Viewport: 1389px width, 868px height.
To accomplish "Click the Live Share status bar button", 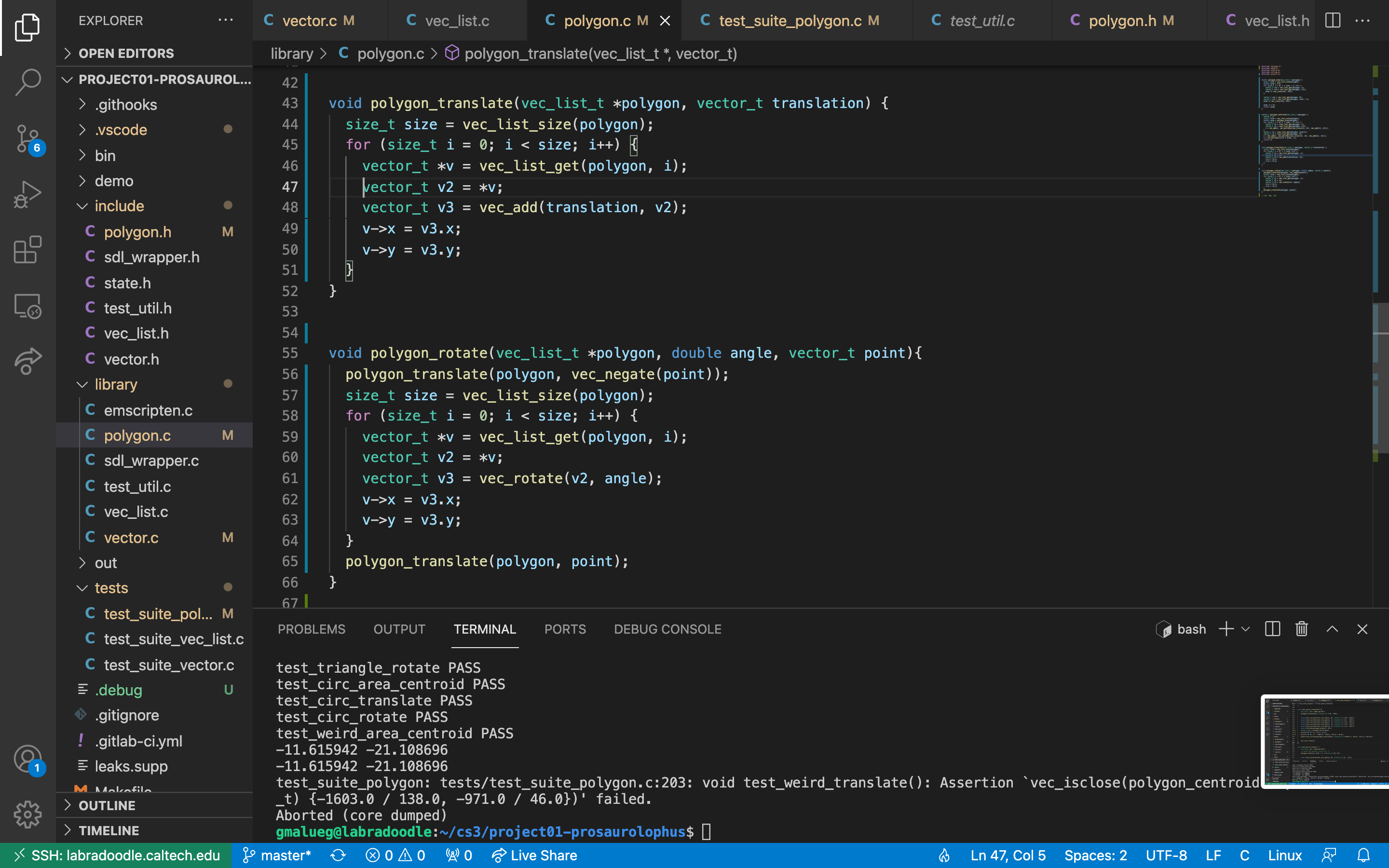I will pos(534,855).
